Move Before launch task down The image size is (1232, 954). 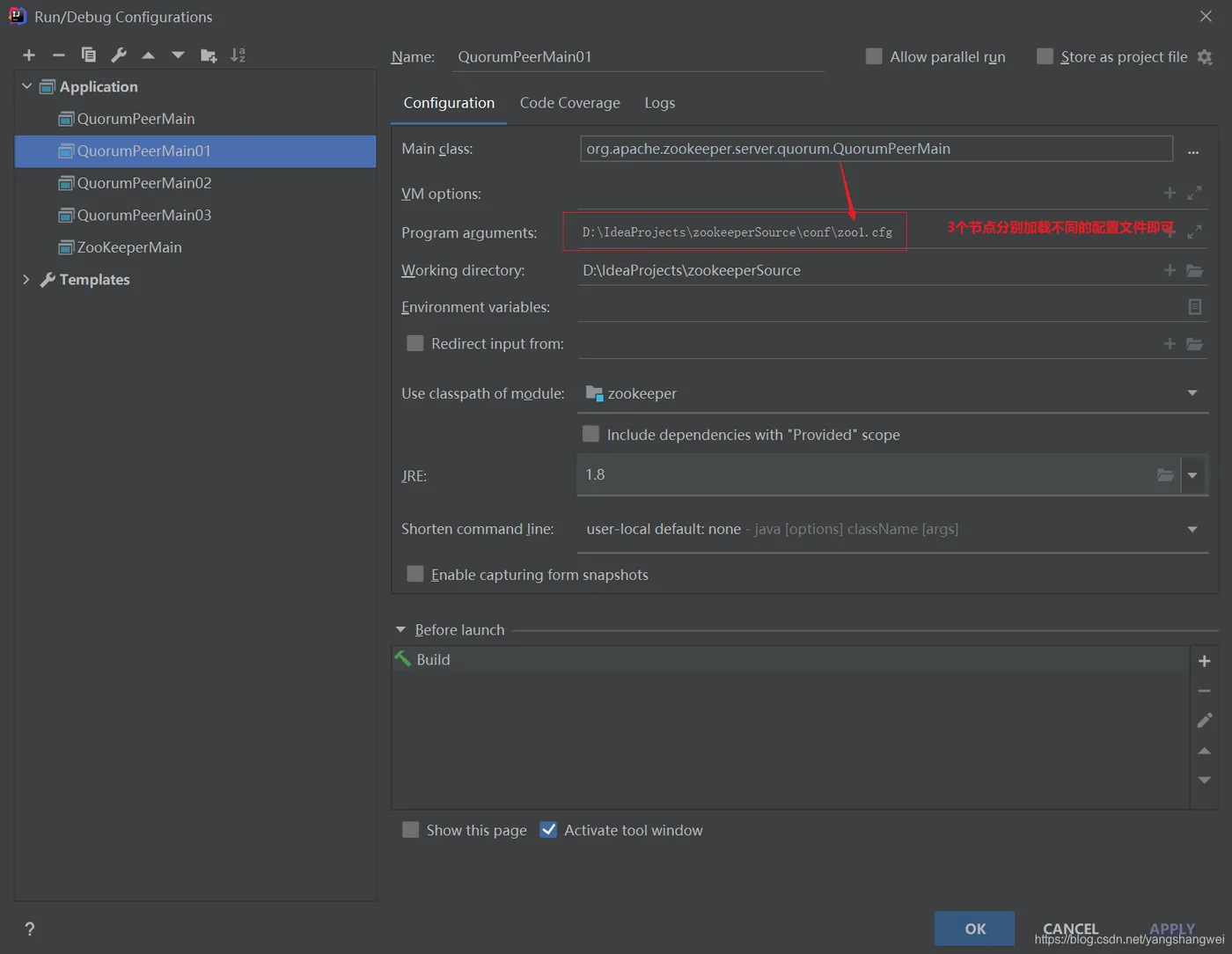pyautogui.click(x=1205, y=781)
